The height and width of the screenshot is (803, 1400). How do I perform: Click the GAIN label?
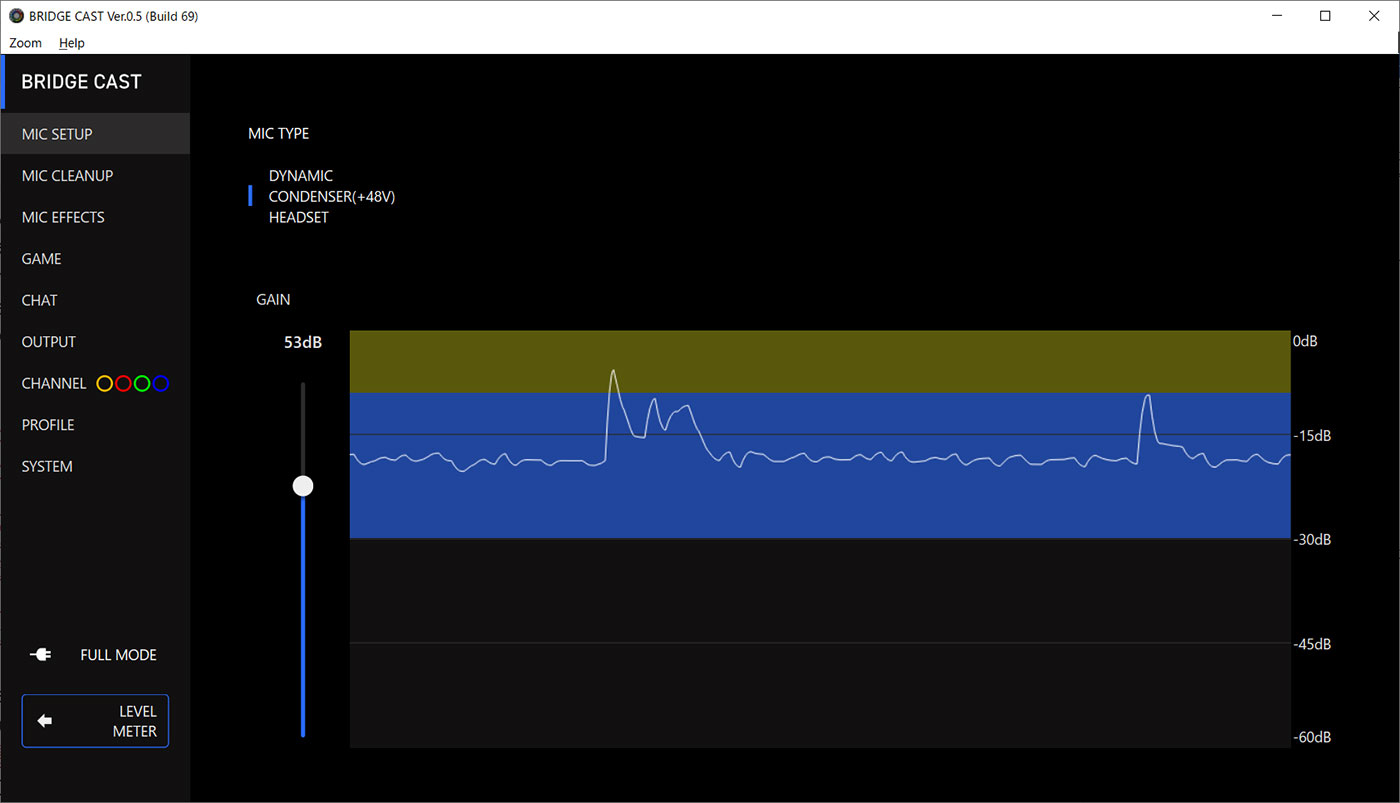pos(273,299)
